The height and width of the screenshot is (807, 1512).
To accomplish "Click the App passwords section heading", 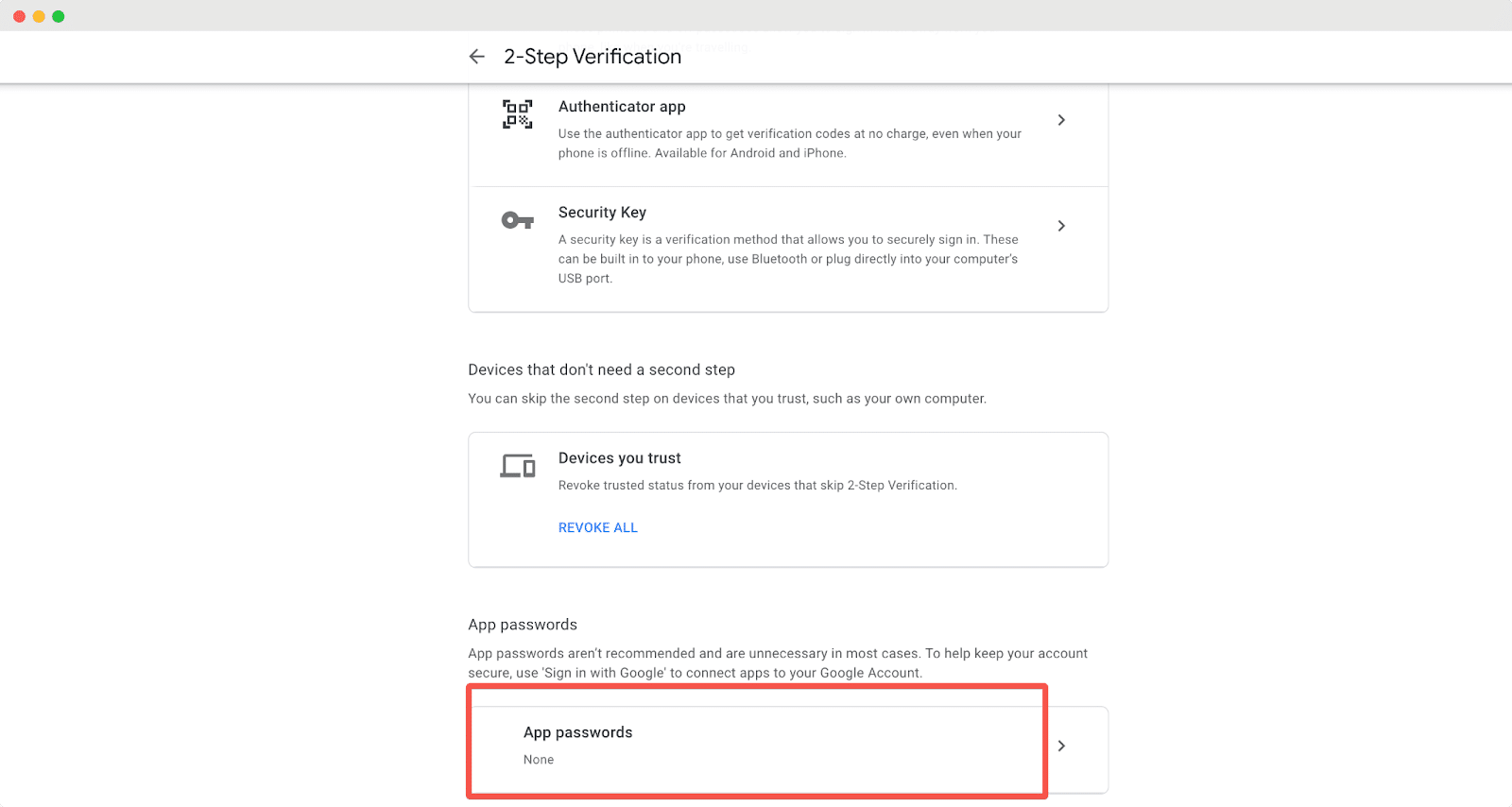I will click(x=523, y=625).
